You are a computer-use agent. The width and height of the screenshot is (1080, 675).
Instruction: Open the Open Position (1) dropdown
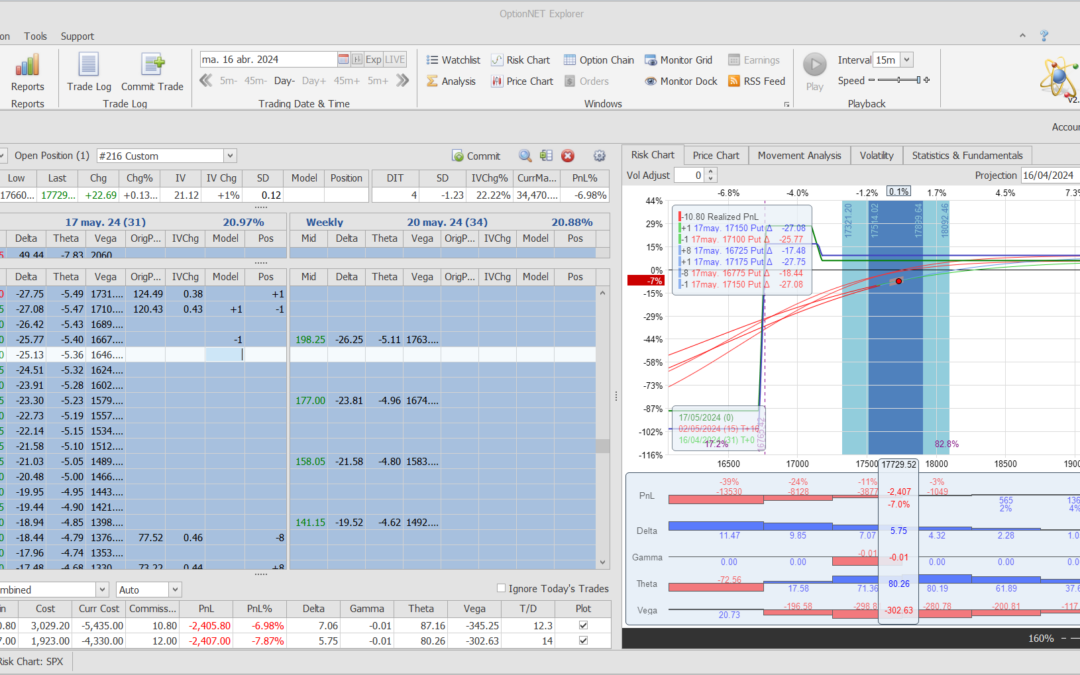coord(3,156)
